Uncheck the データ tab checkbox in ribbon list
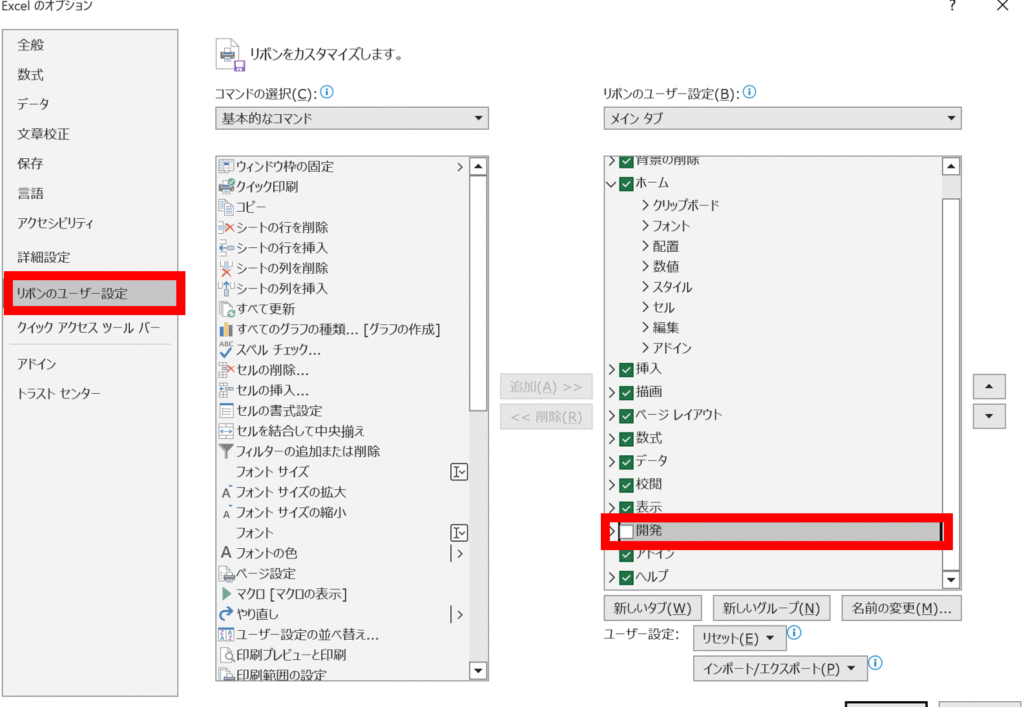The width and height of the screenshot is (1024, 707). pyautogui.click(x=626, y=462)
